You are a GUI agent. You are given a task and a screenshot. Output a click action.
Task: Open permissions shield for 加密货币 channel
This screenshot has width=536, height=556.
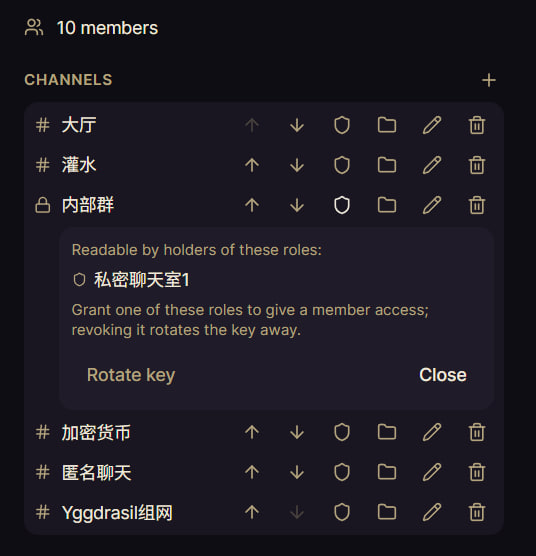[x=342, y=432]
